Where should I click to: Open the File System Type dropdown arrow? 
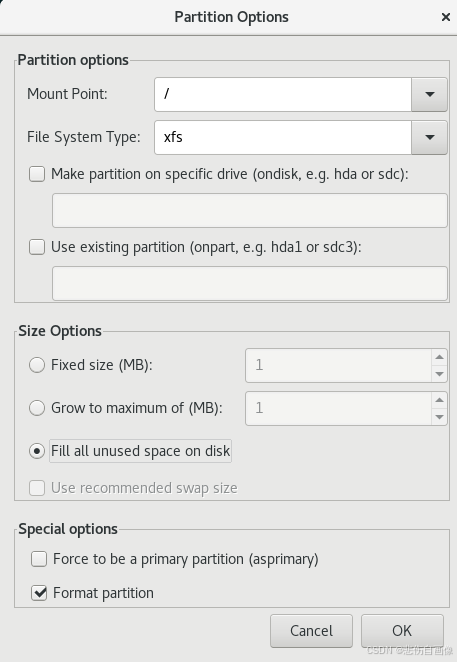click(430, 138)
